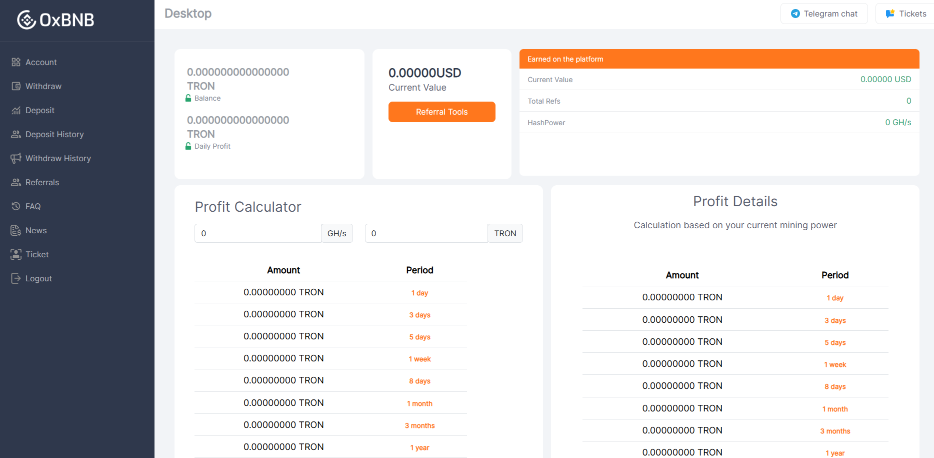Click the Logout icon in sidebar
Screen dimensions: 934x458
16,278
